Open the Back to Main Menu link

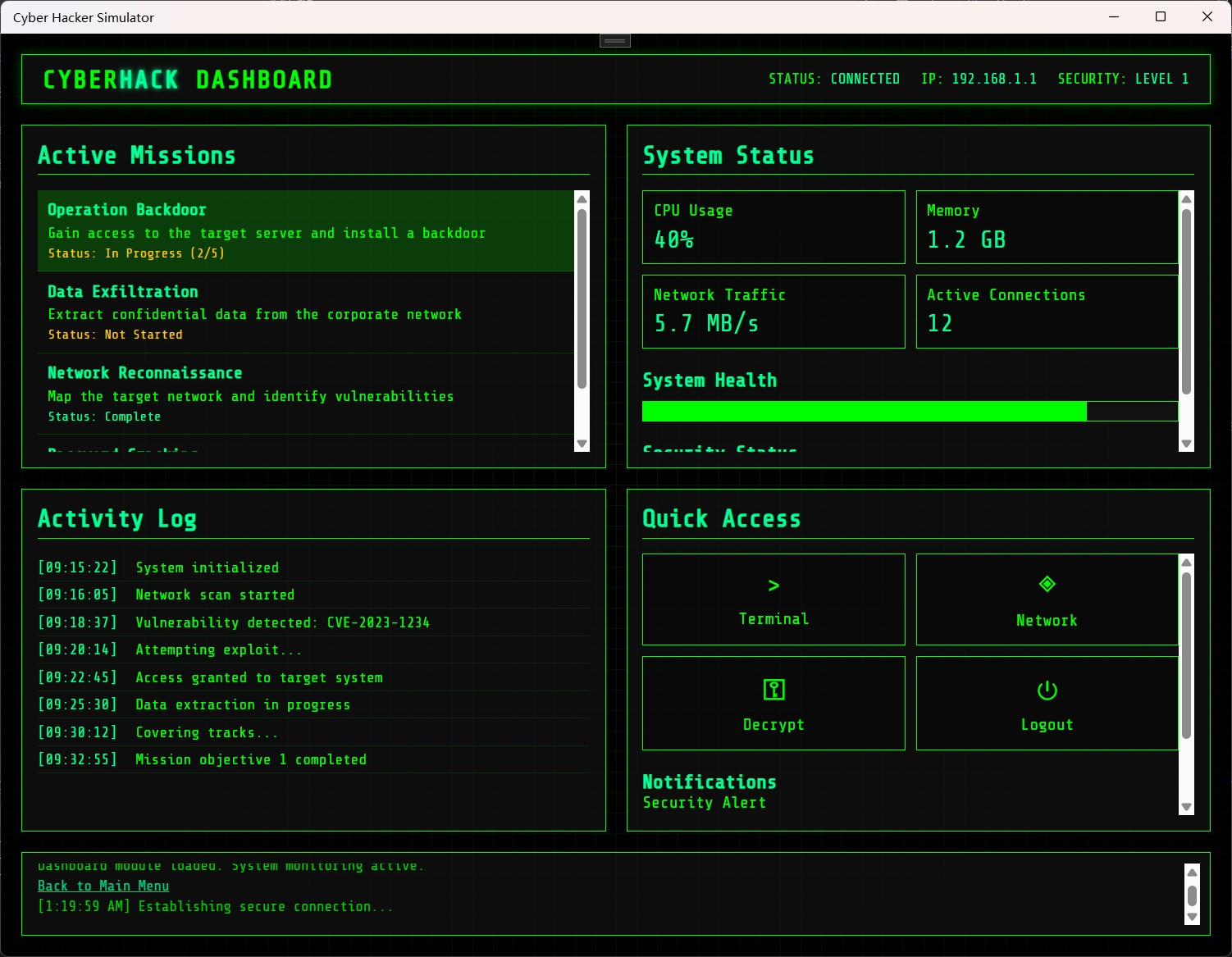click(x=103, y=886)
